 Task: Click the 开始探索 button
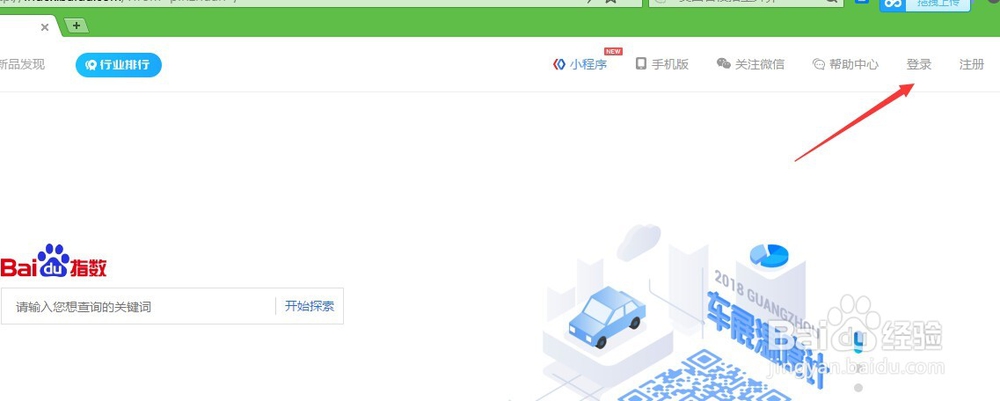[x=309, y=306]
